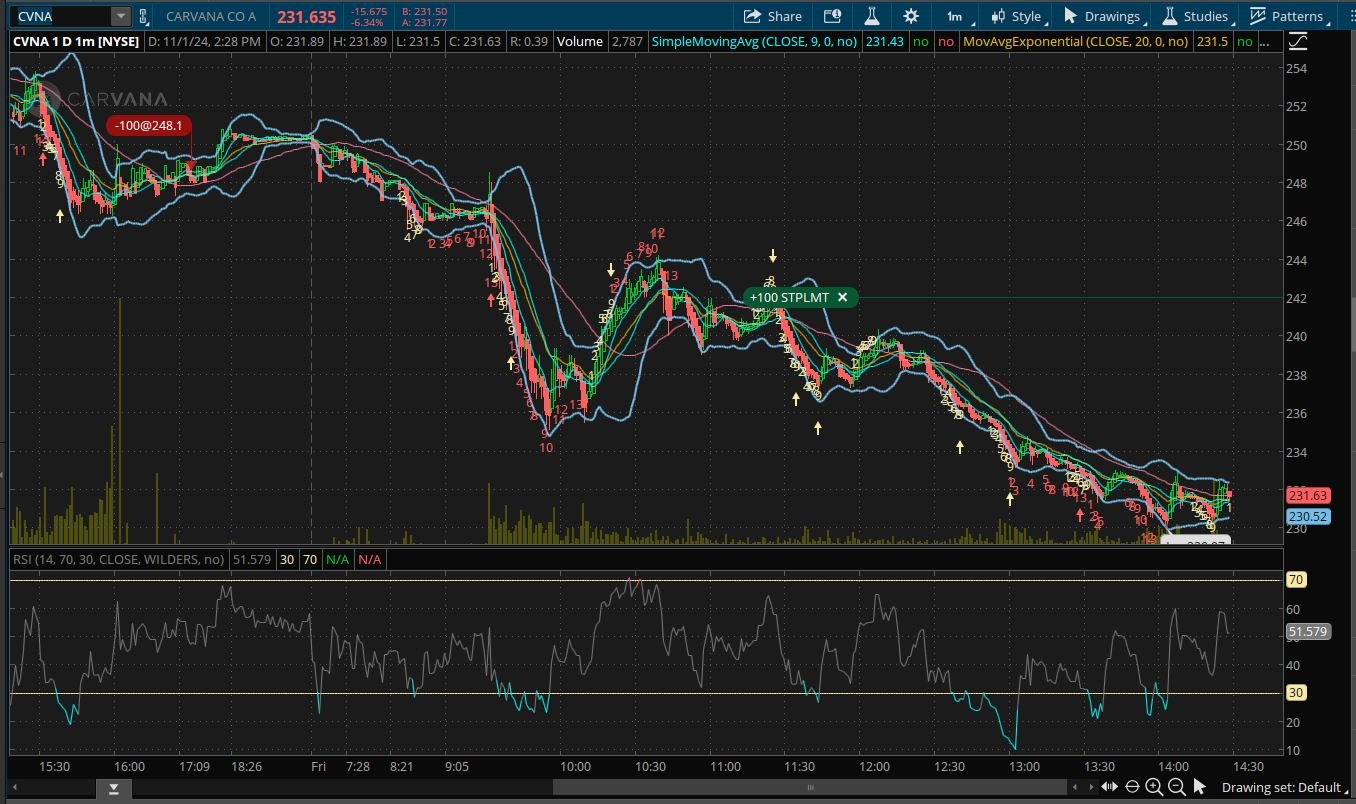Click the MovAvgExponential study label

[1075, 41]
